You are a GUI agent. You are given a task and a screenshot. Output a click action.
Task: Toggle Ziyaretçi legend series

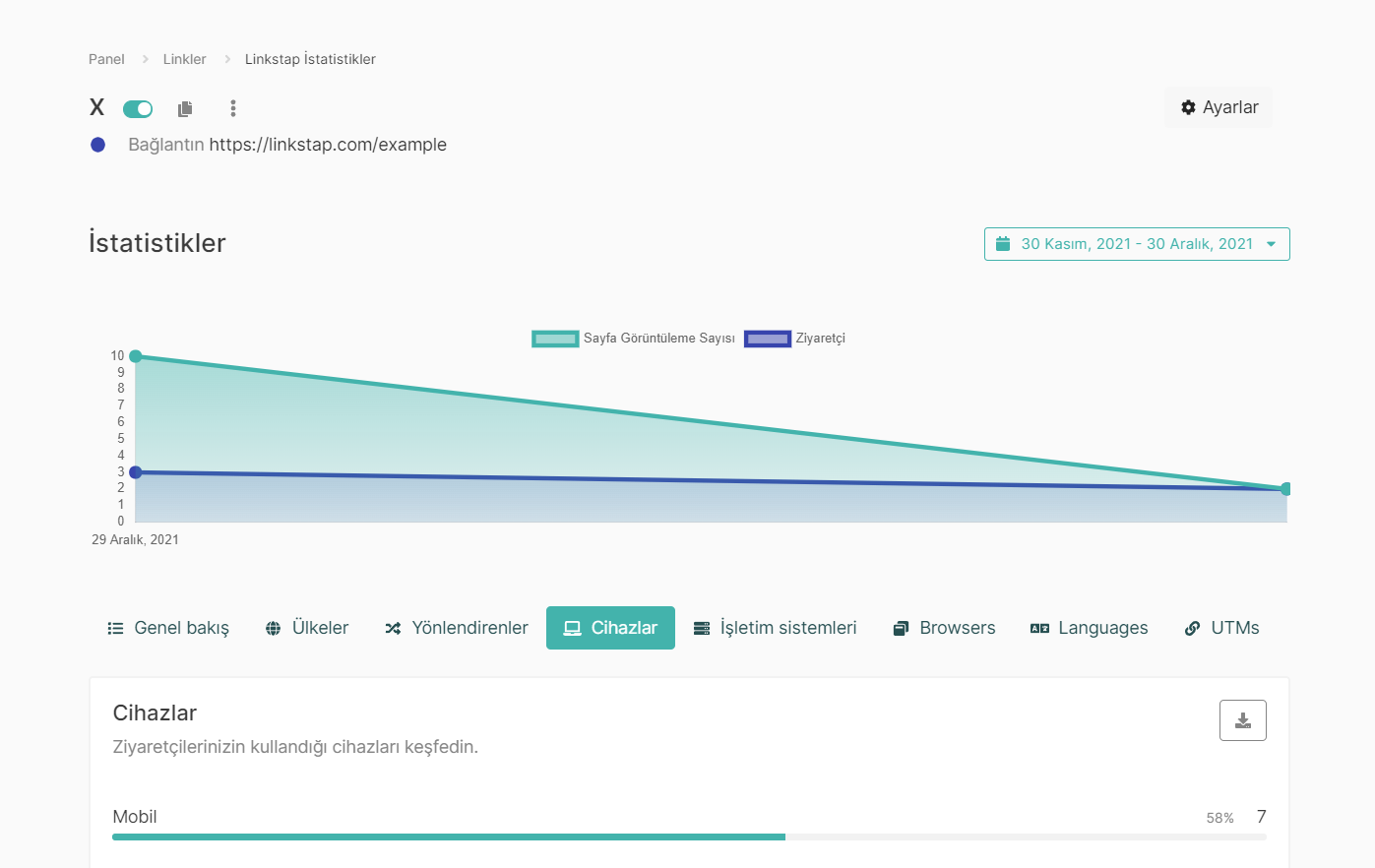(794, 339)
